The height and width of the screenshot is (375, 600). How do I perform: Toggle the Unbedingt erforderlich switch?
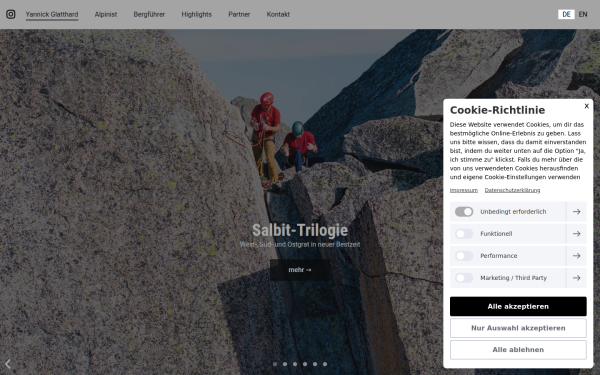coord(464,212)
